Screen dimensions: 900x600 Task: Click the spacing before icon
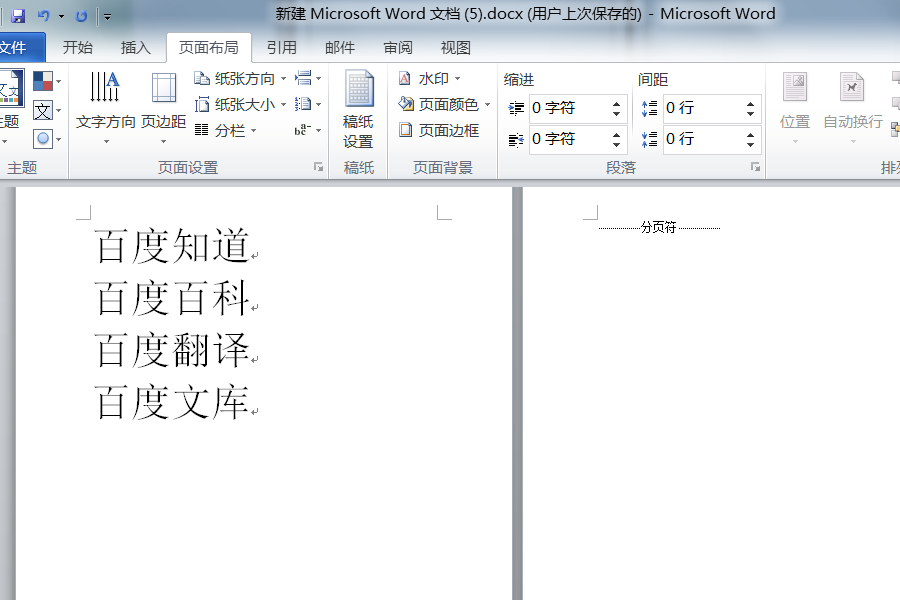649,108
